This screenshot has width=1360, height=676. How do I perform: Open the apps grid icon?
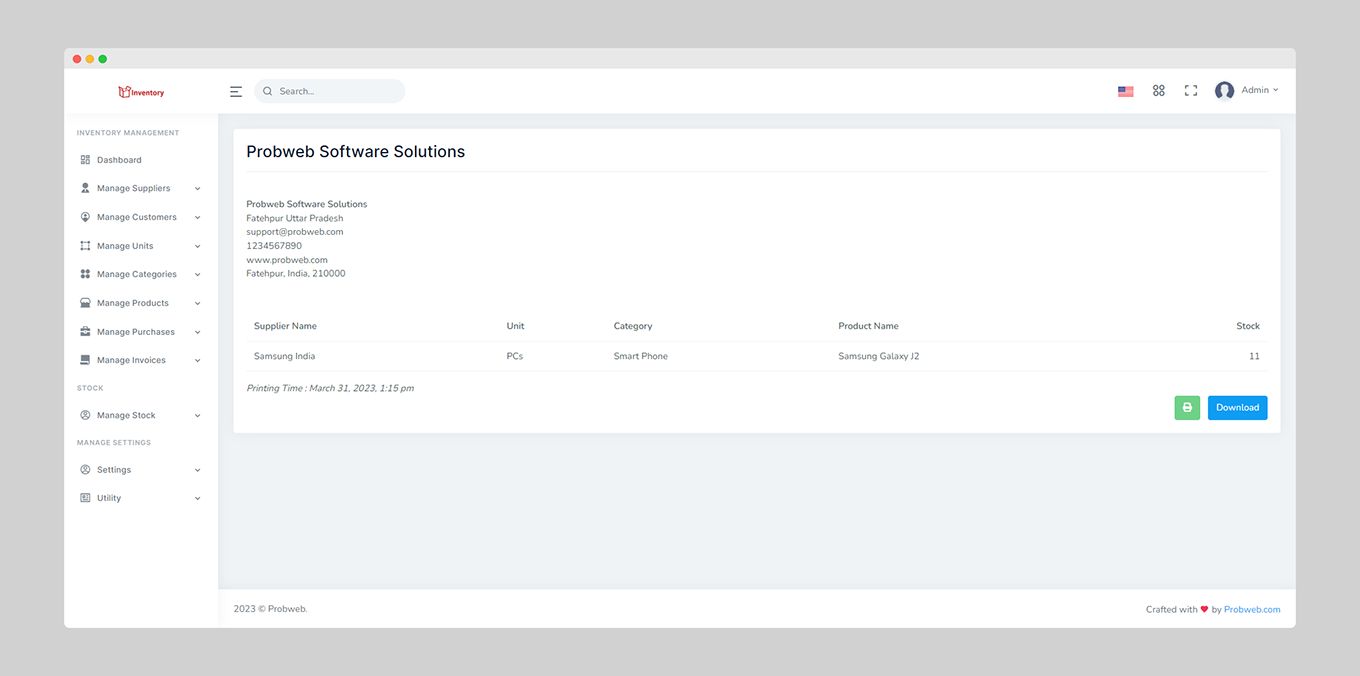[1158, 91]
